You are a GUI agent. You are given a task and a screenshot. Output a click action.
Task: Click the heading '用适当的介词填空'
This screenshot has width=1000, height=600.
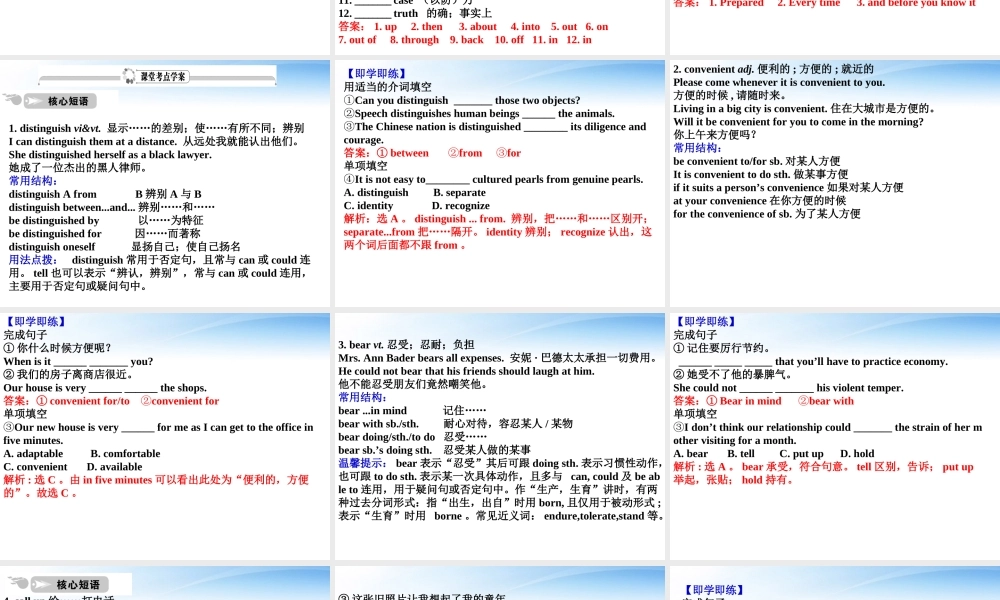click(x=388, y=87)
